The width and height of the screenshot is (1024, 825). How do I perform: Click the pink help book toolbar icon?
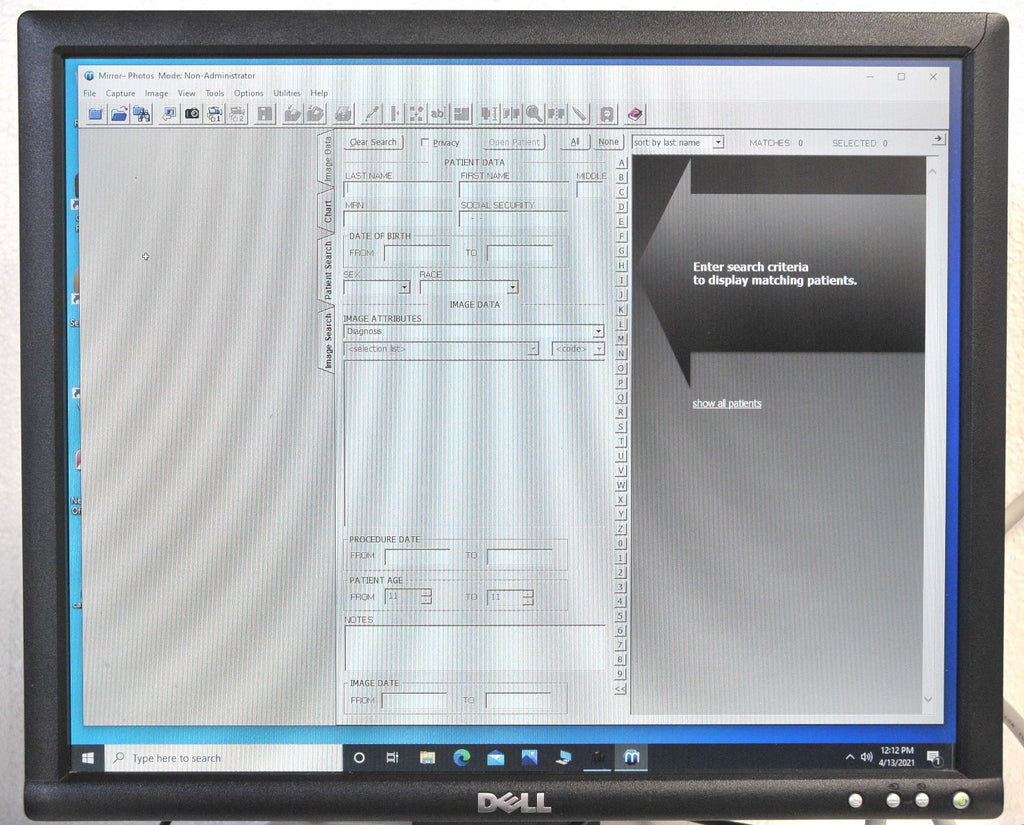(635, 114)
